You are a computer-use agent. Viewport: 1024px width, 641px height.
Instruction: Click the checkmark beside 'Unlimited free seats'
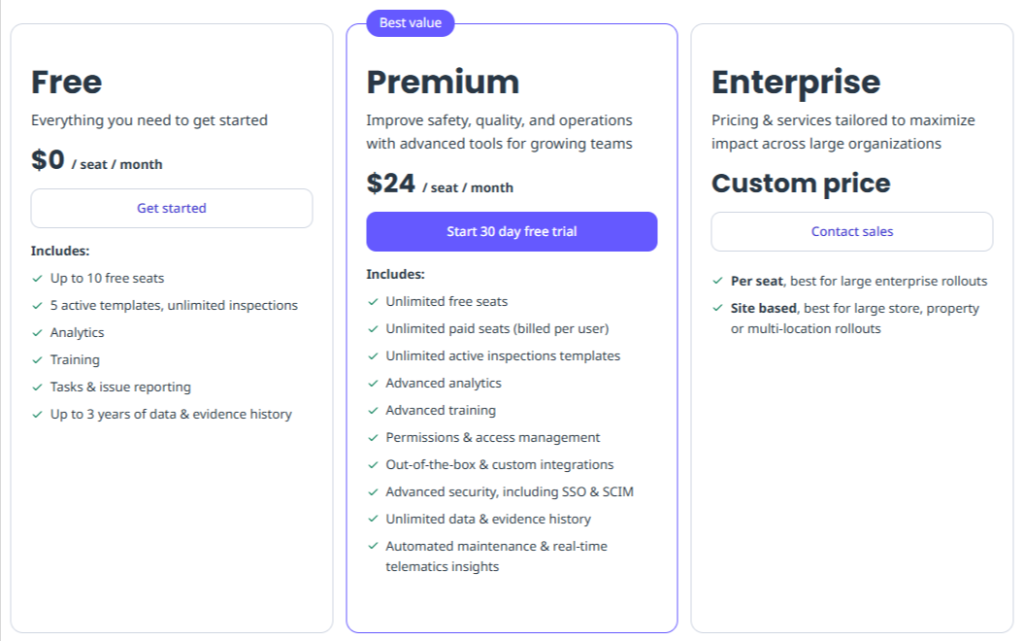coord(372,301)
